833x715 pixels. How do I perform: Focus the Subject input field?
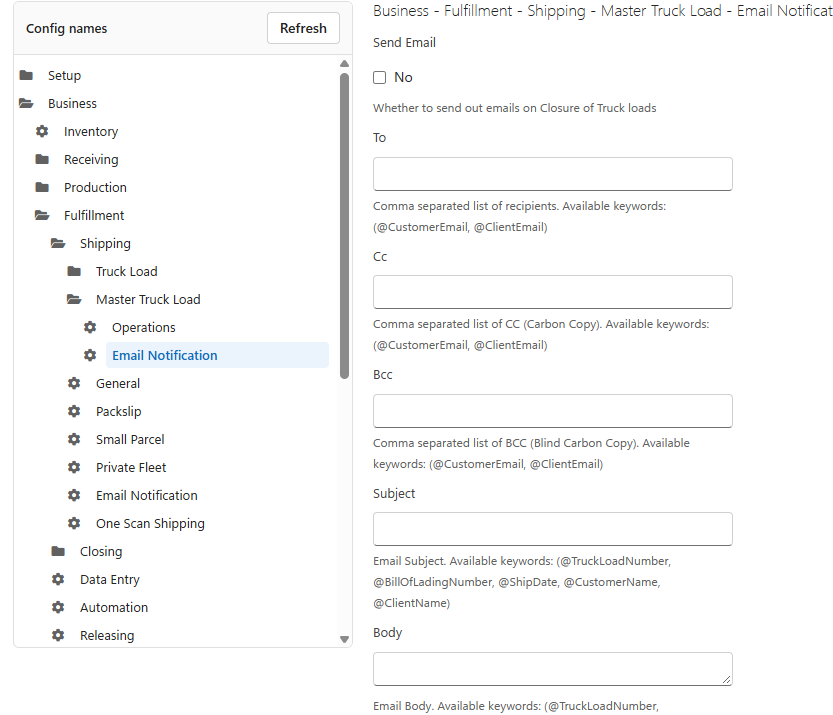pyautogui.click(x=552, y=529)
